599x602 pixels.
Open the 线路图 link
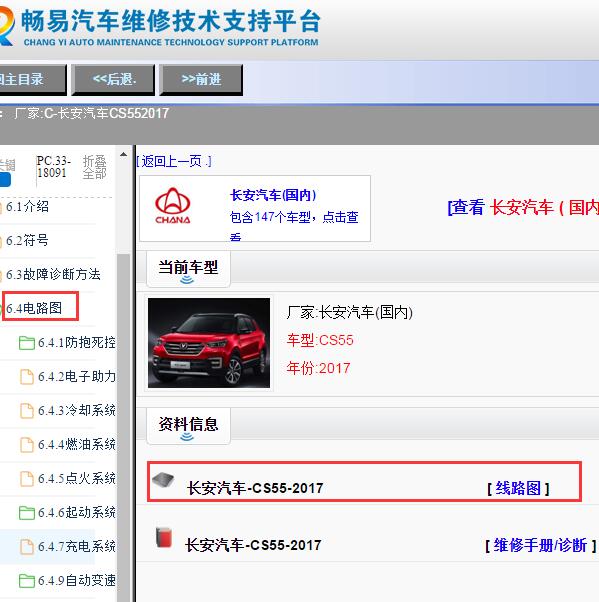[518, 488]
